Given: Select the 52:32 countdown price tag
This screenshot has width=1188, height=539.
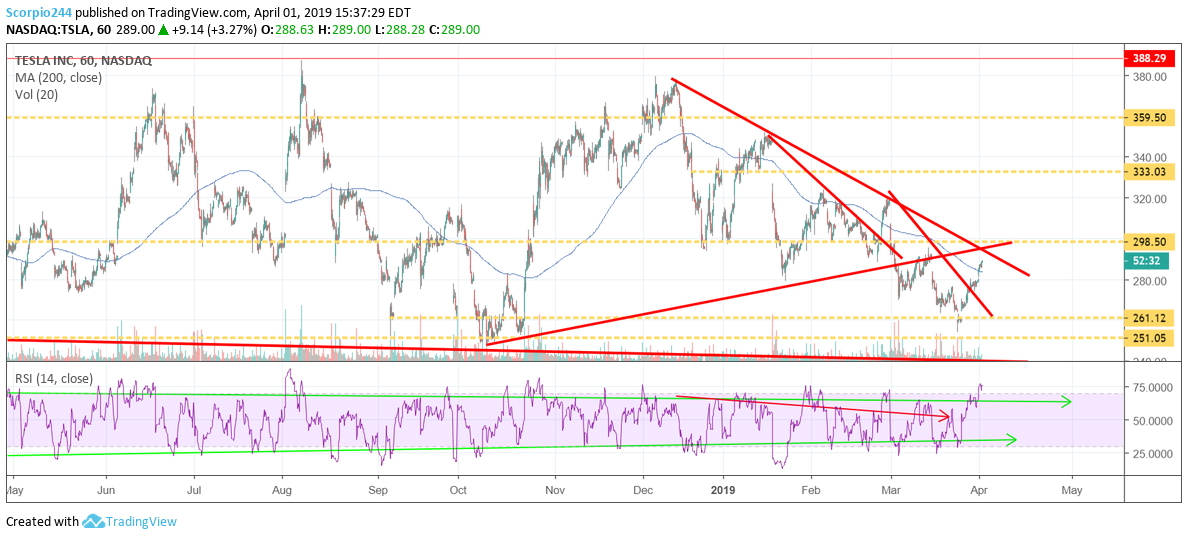Looking at the screenshot, I should pyautogui.click(x=1146, y=262).
